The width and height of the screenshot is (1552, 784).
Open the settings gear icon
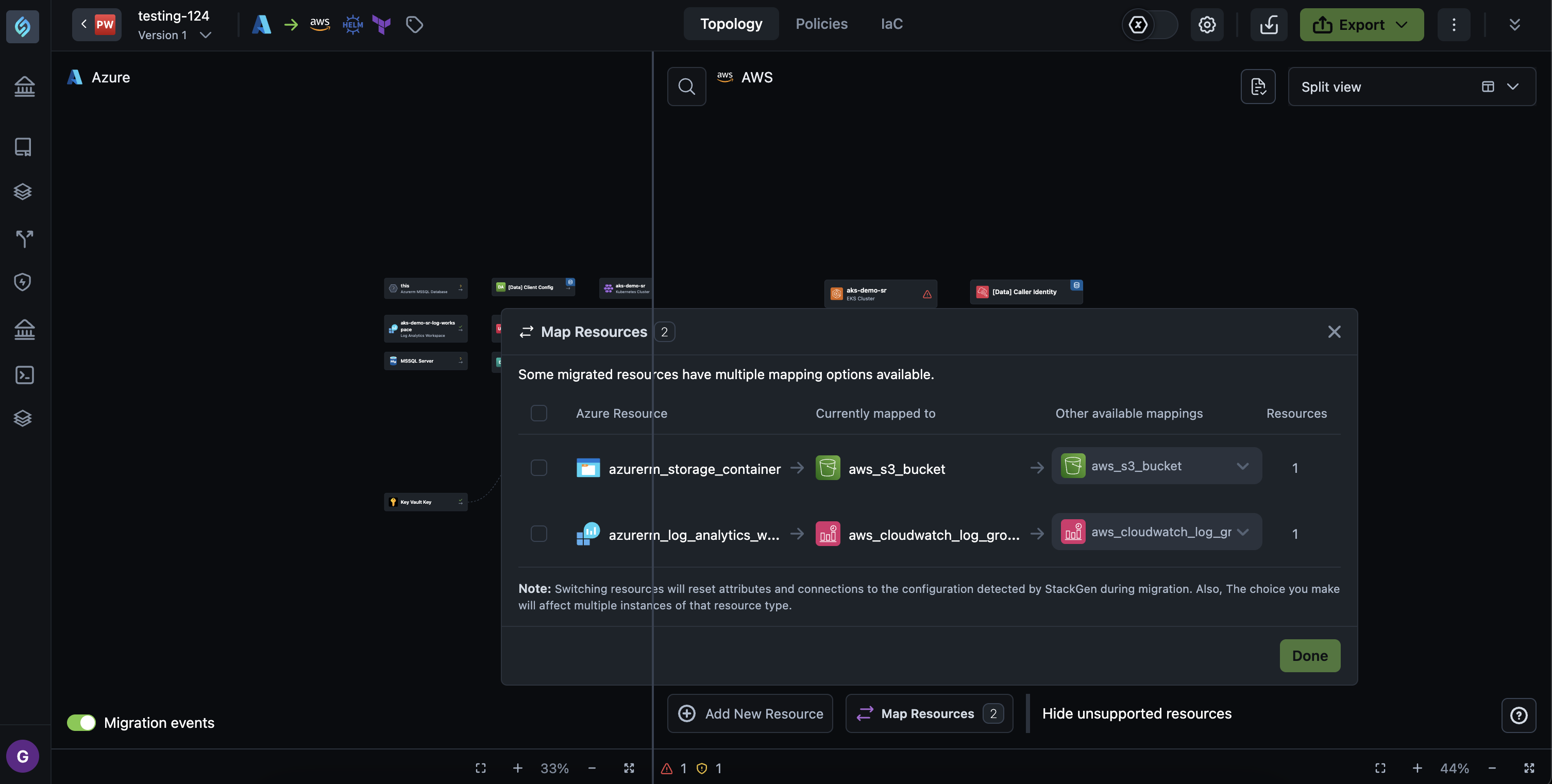1207,25
